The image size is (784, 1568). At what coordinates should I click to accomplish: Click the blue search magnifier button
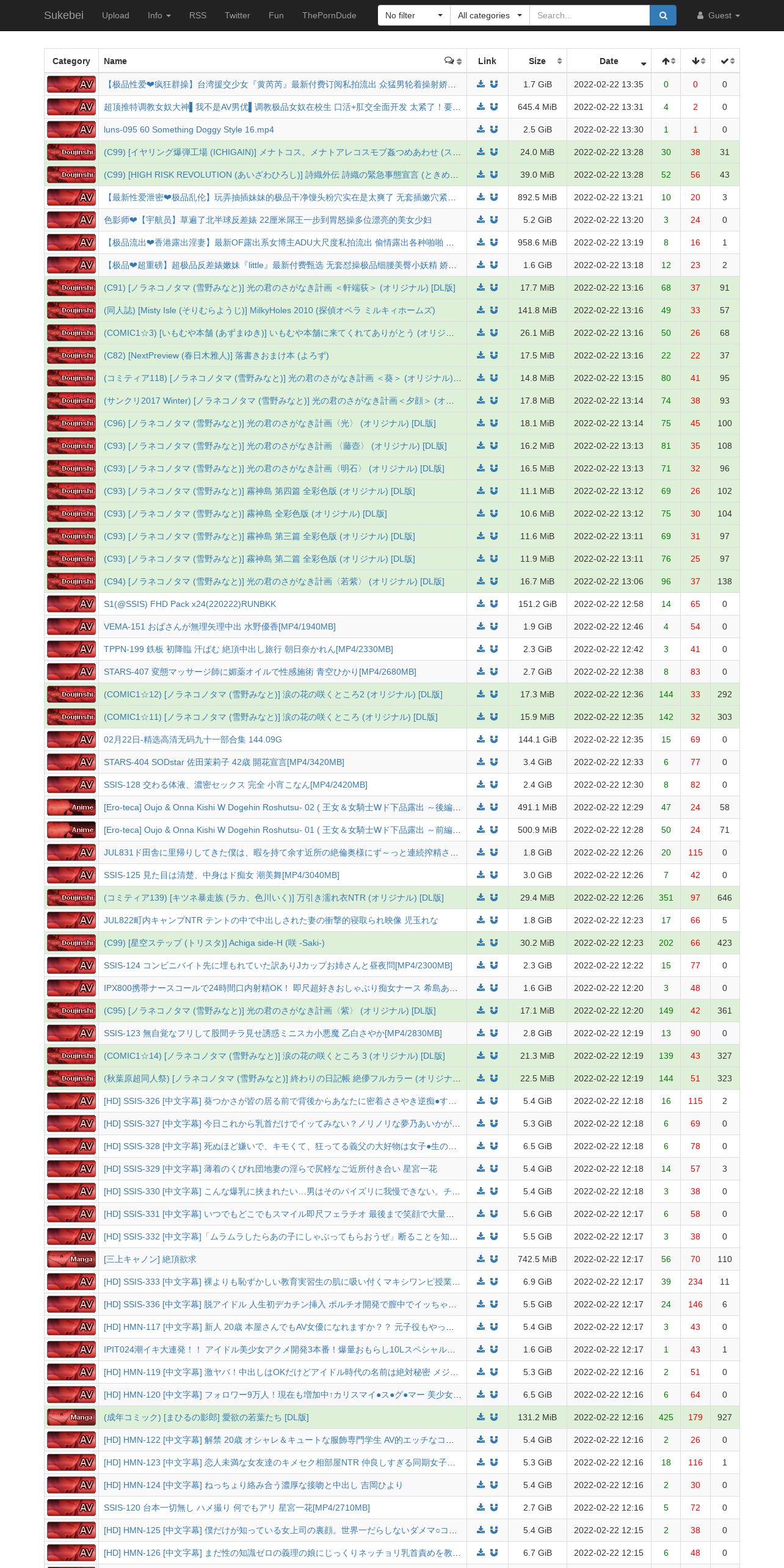662,15
